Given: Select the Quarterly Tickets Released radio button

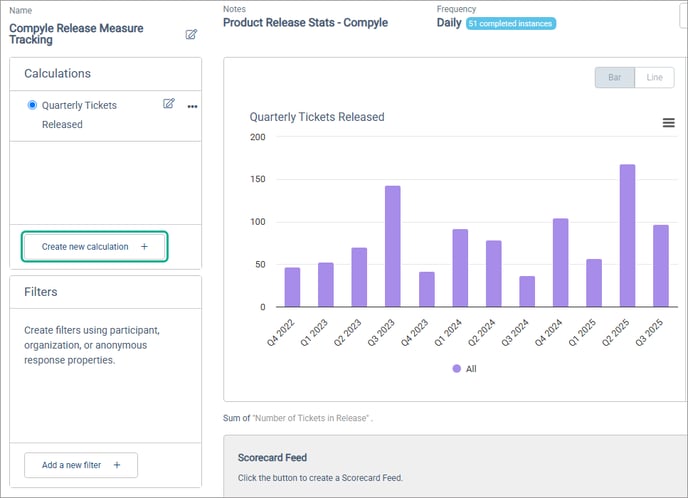Looking at the screenshot, I should (x=33, y=105).
